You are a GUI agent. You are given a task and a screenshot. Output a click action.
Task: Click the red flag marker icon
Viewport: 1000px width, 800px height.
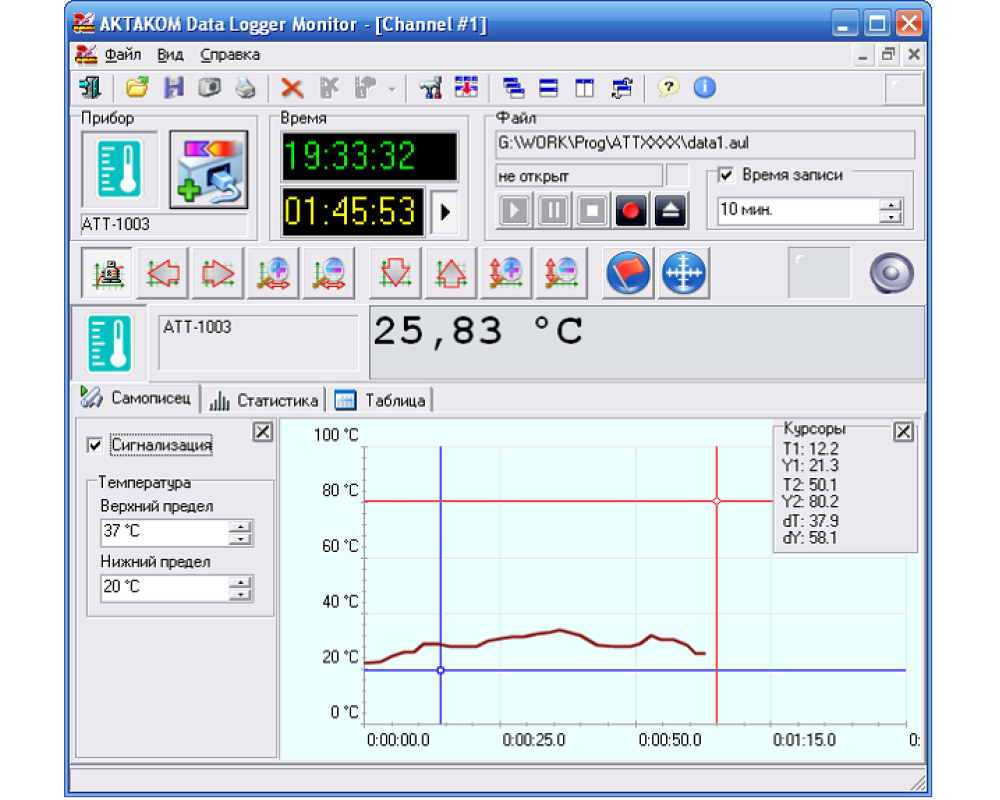[x=629, y=273]
